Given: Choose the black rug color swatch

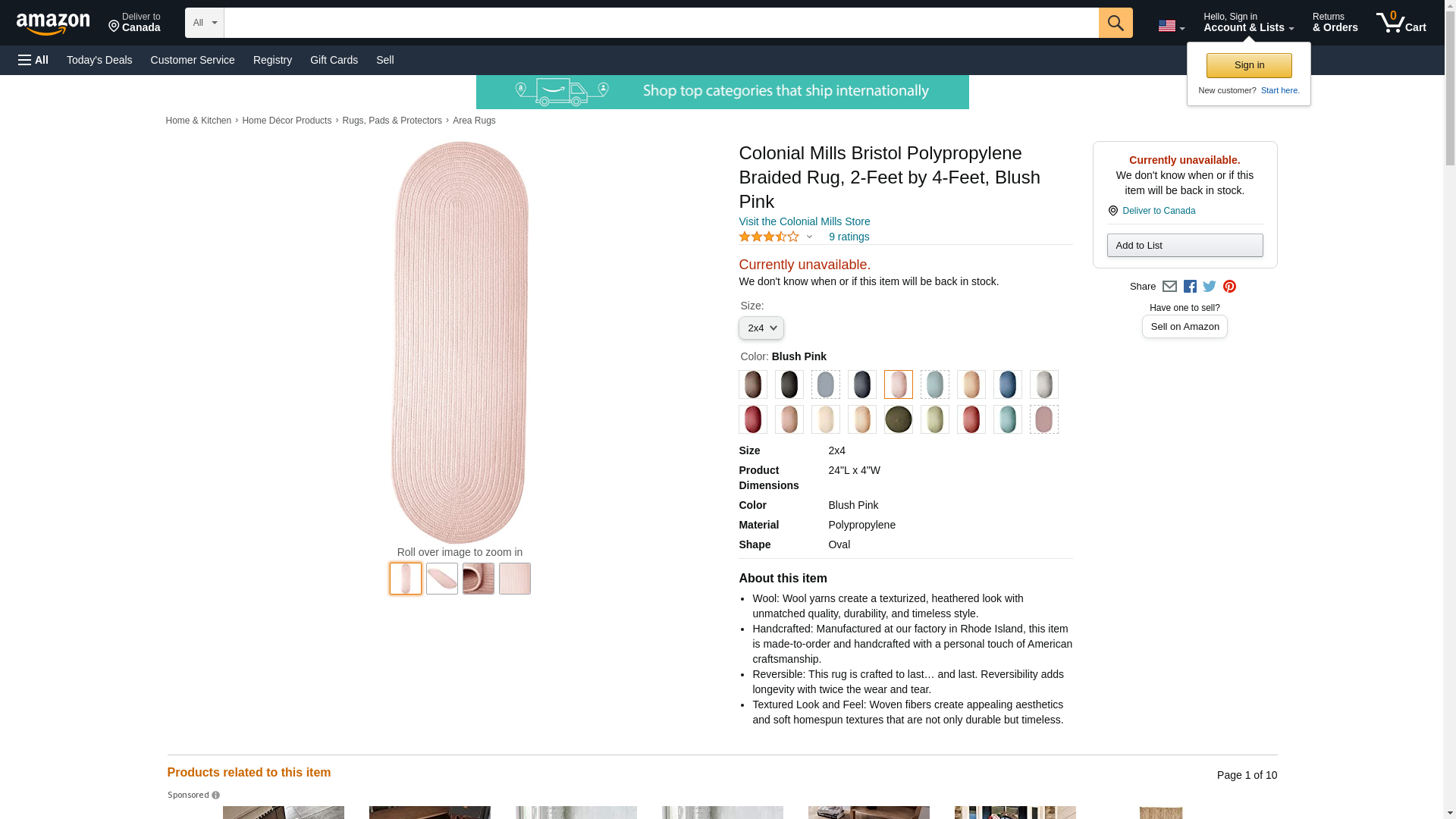Looking at the screenshot, I should (789, 384).
